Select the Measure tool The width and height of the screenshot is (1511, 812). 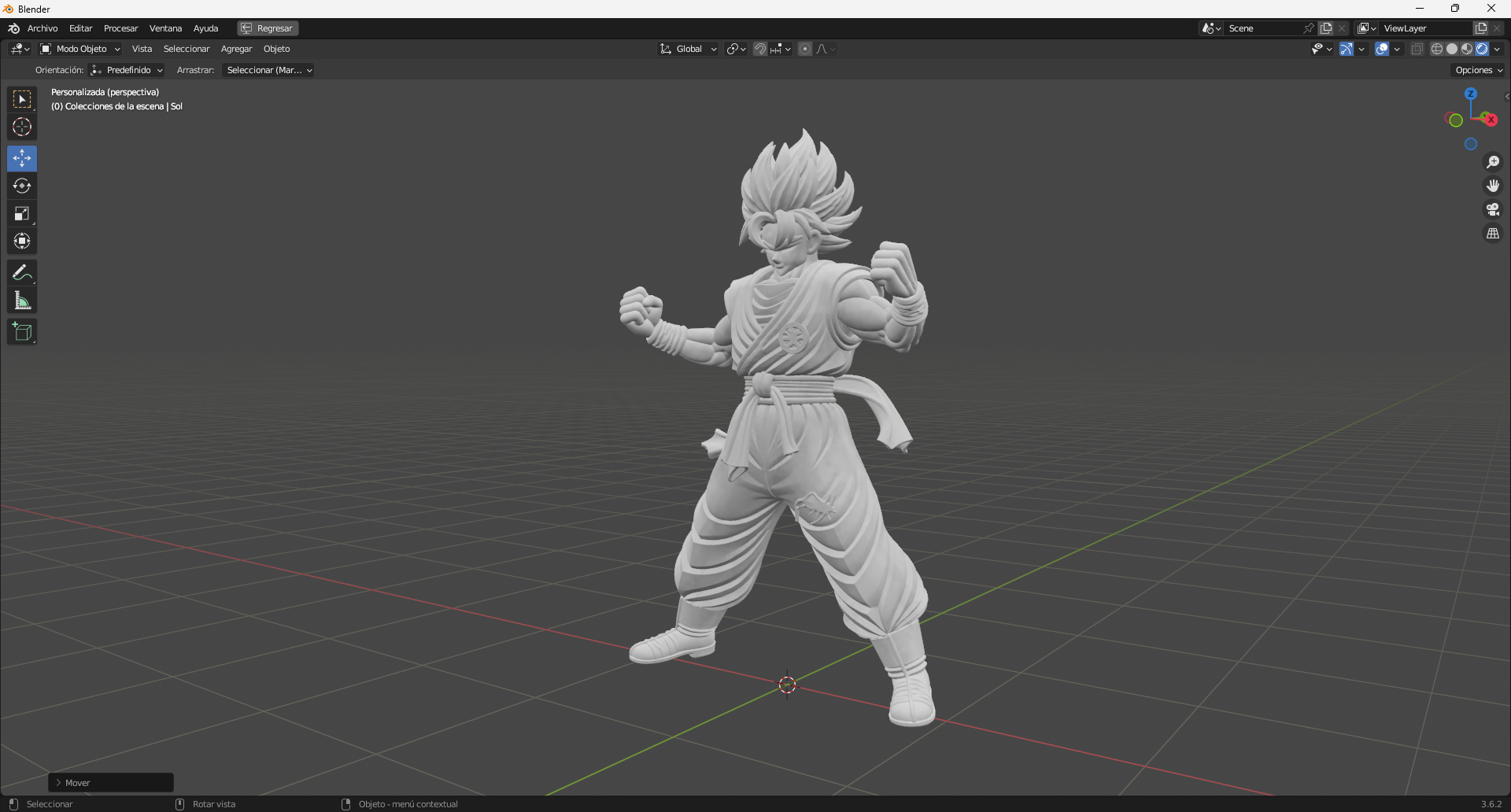21,300
